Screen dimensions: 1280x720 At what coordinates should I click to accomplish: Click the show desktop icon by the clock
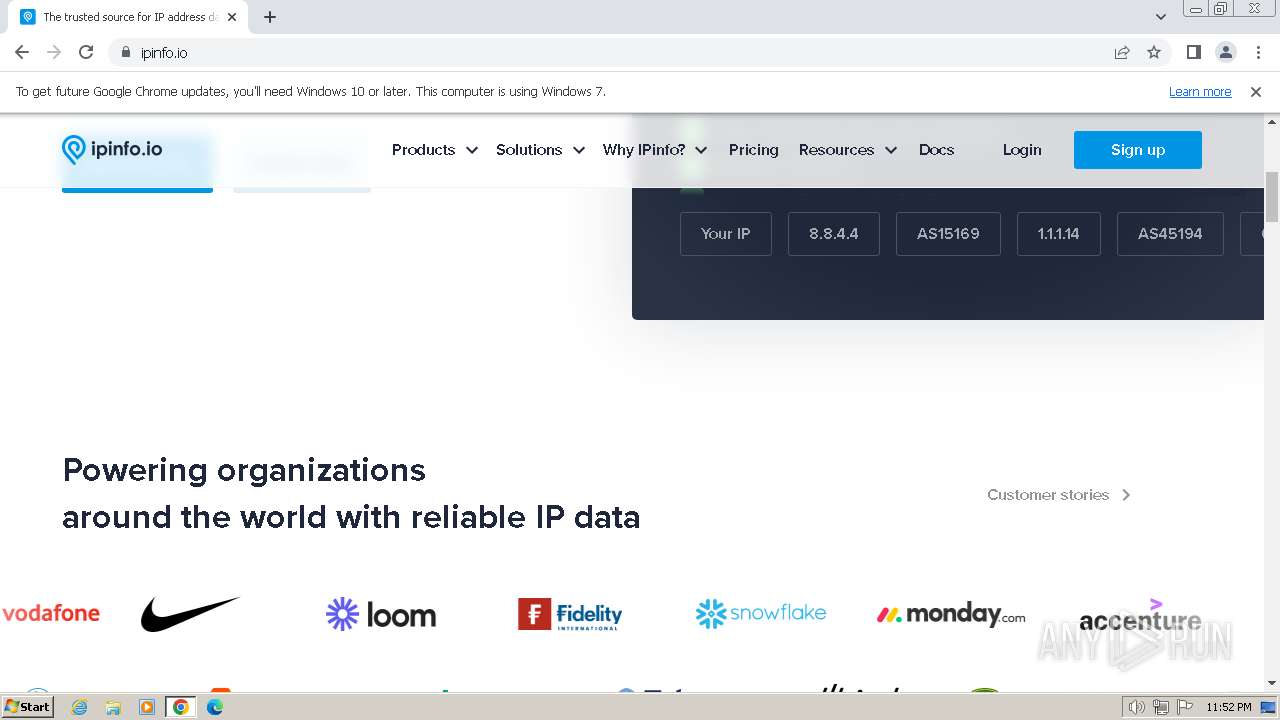point(1268,707)
